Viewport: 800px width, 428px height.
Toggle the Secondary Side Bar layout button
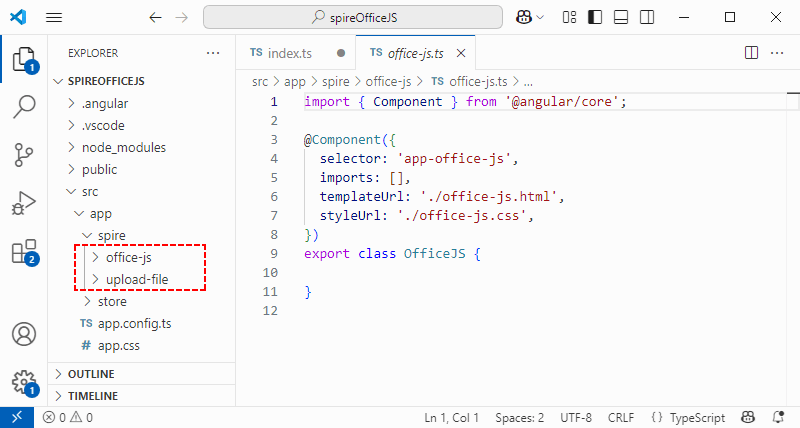[x=647, y=17]
